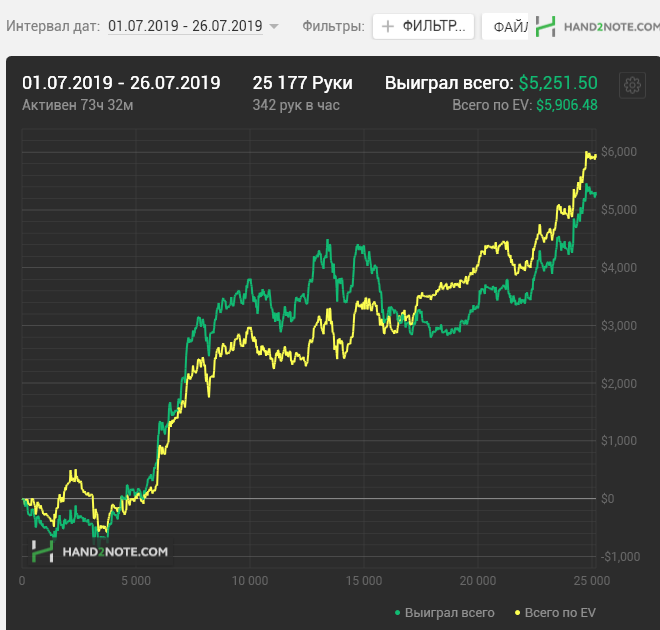Click the $5,000 y-axis label
The height and width of the screenshot is (630, 660).
619,210
